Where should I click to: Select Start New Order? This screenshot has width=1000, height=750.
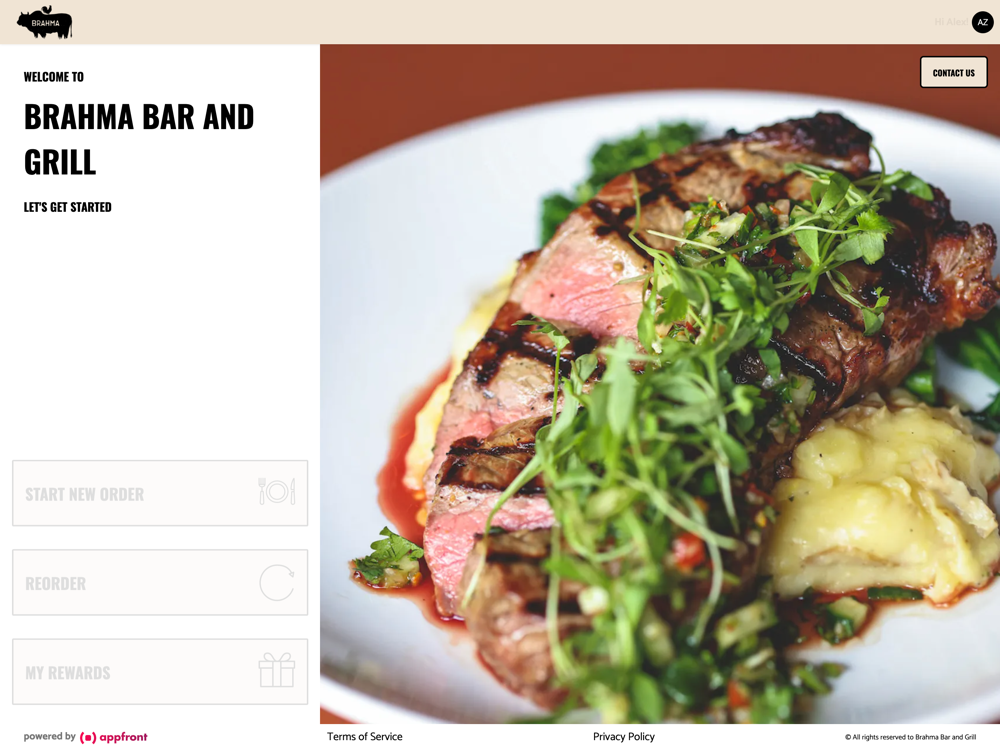[160, 493]
